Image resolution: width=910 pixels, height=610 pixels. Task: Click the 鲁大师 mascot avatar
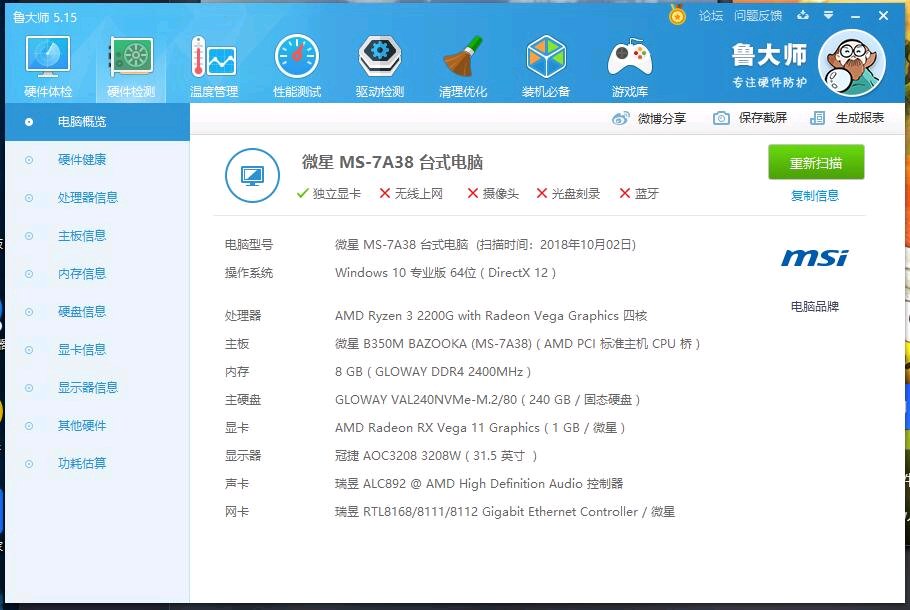click(852, 63)
